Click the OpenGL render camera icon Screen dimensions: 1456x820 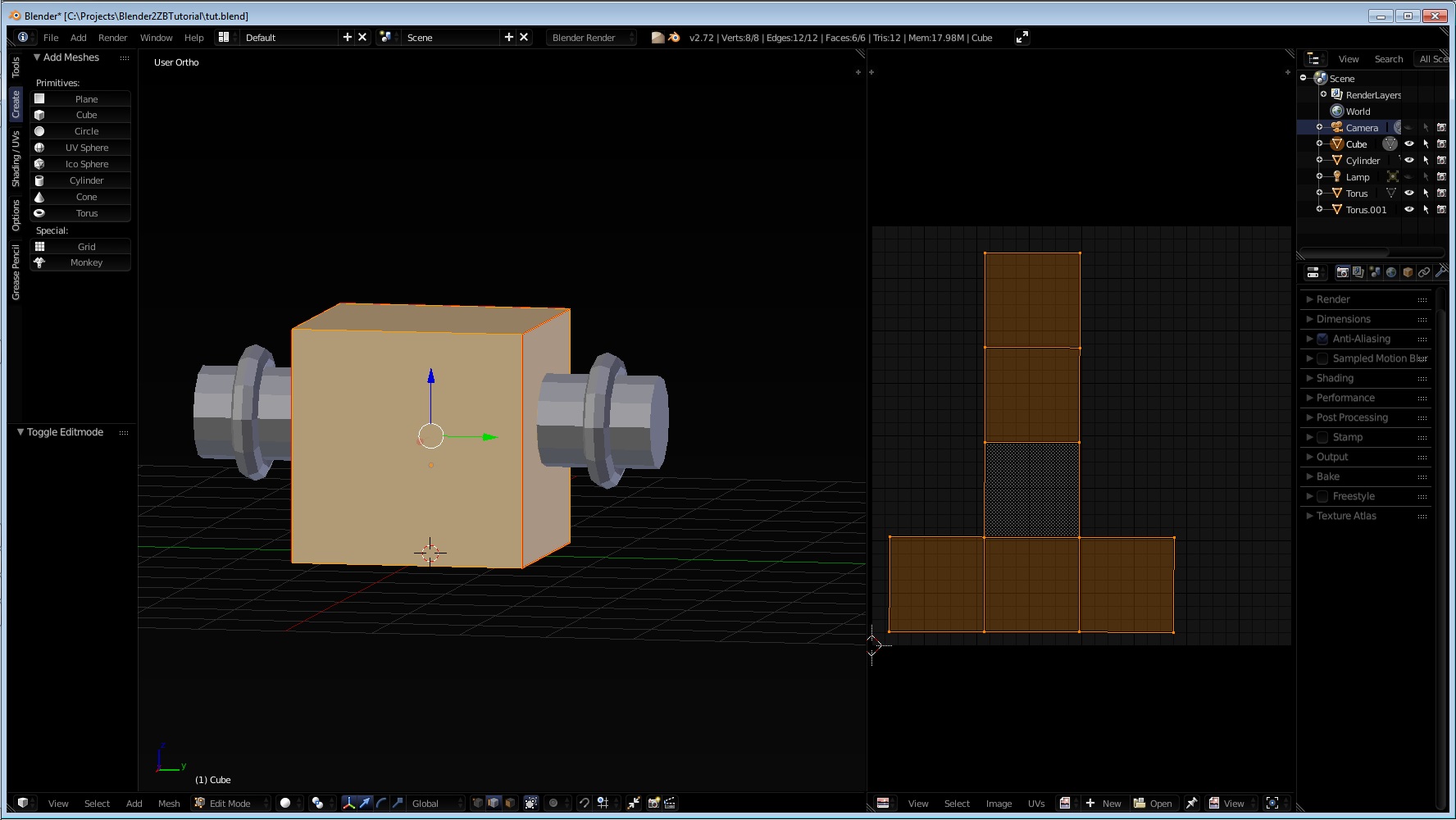653,804
